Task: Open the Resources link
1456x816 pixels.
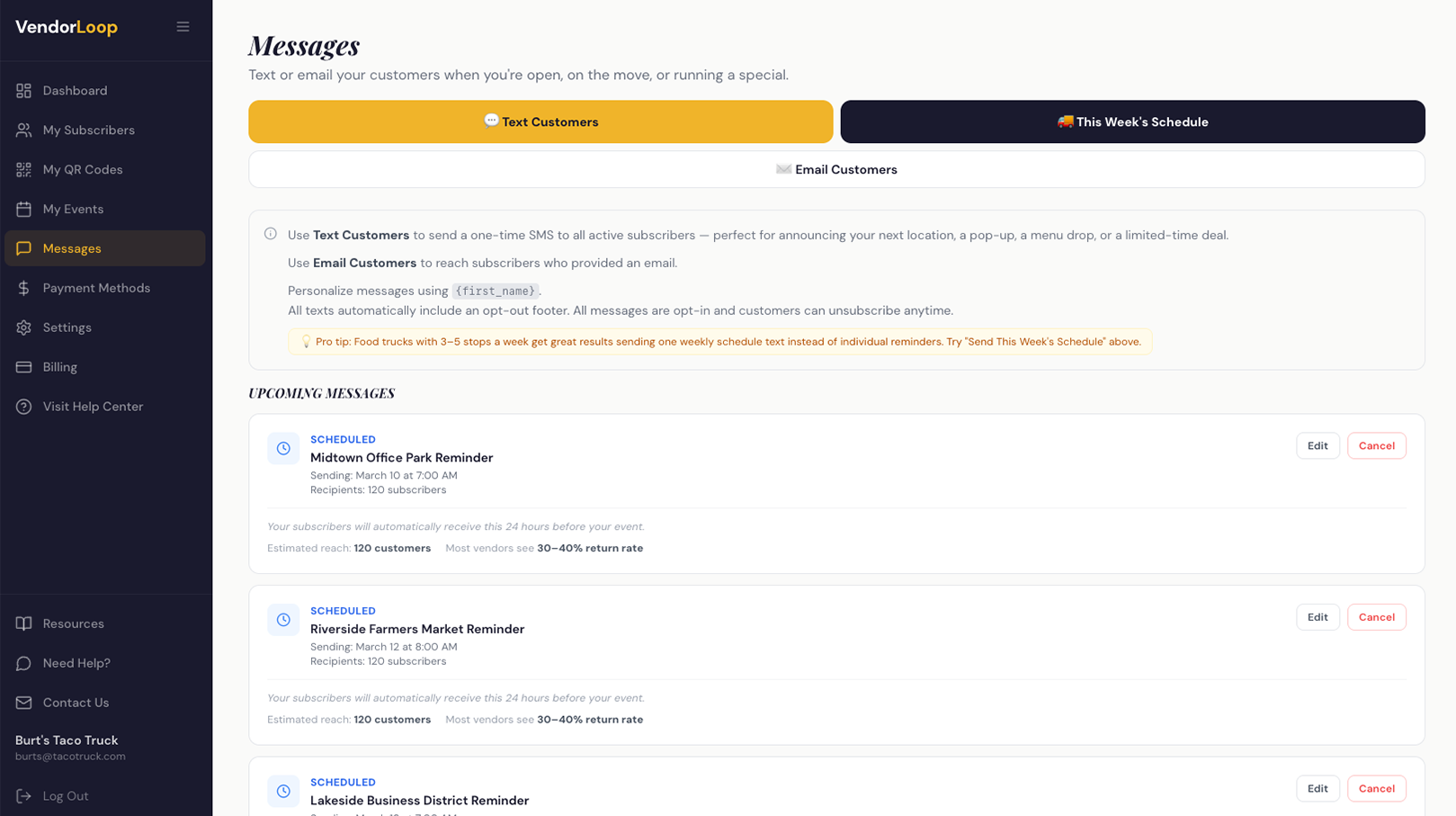Action: pyautogui.click(x=105, y=623)
